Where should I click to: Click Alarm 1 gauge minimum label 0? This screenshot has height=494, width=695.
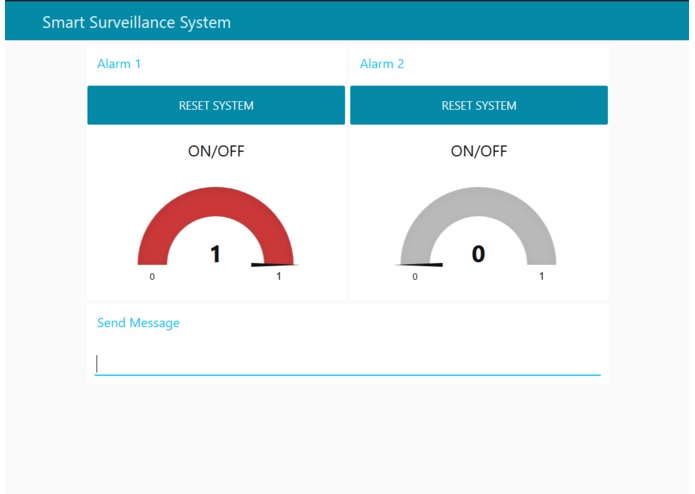click(x=152, y=277)
